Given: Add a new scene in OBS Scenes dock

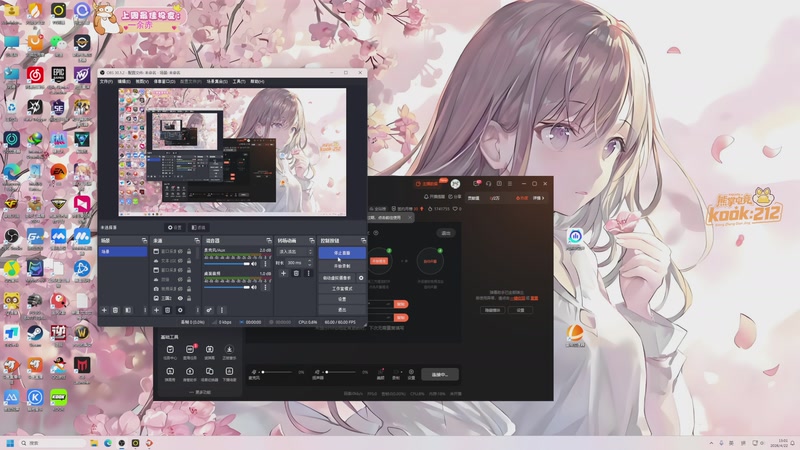Looking at the screenshot, I should pos(104,310).
